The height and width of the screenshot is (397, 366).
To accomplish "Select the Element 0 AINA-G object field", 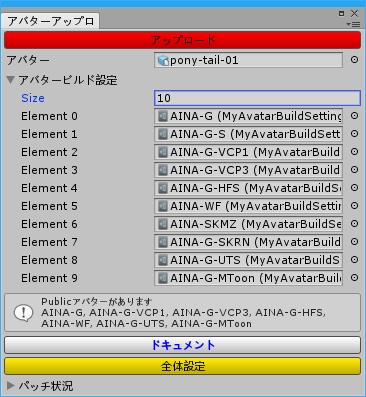I will point(248,116).
